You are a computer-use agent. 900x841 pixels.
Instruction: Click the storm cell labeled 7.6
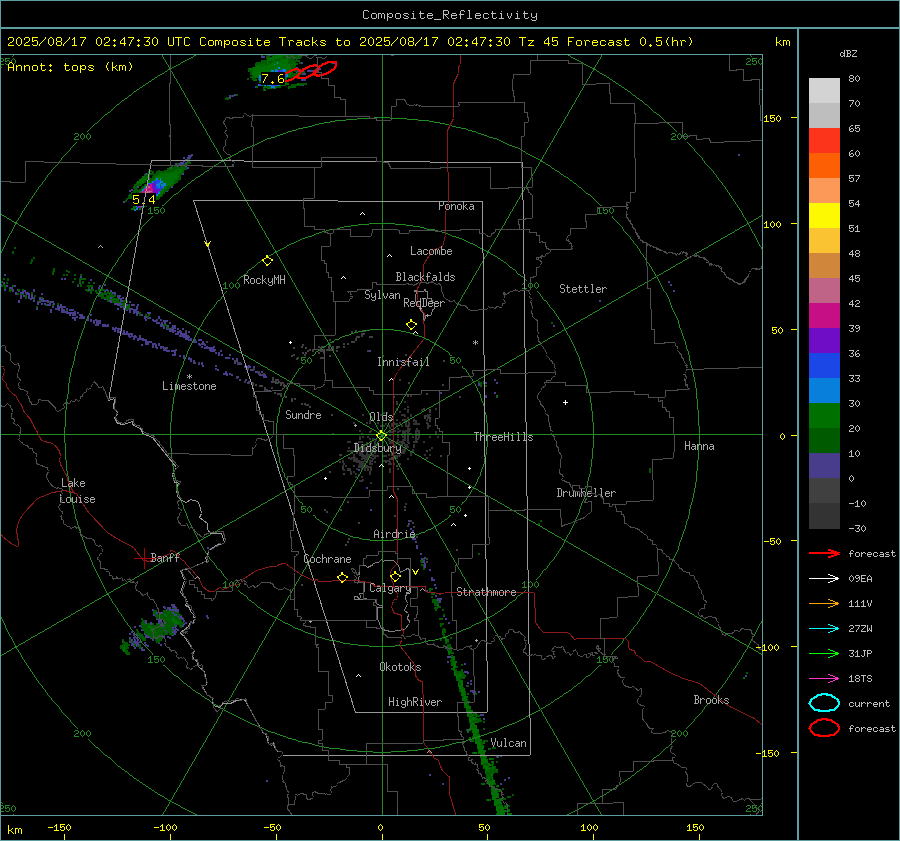274,73
